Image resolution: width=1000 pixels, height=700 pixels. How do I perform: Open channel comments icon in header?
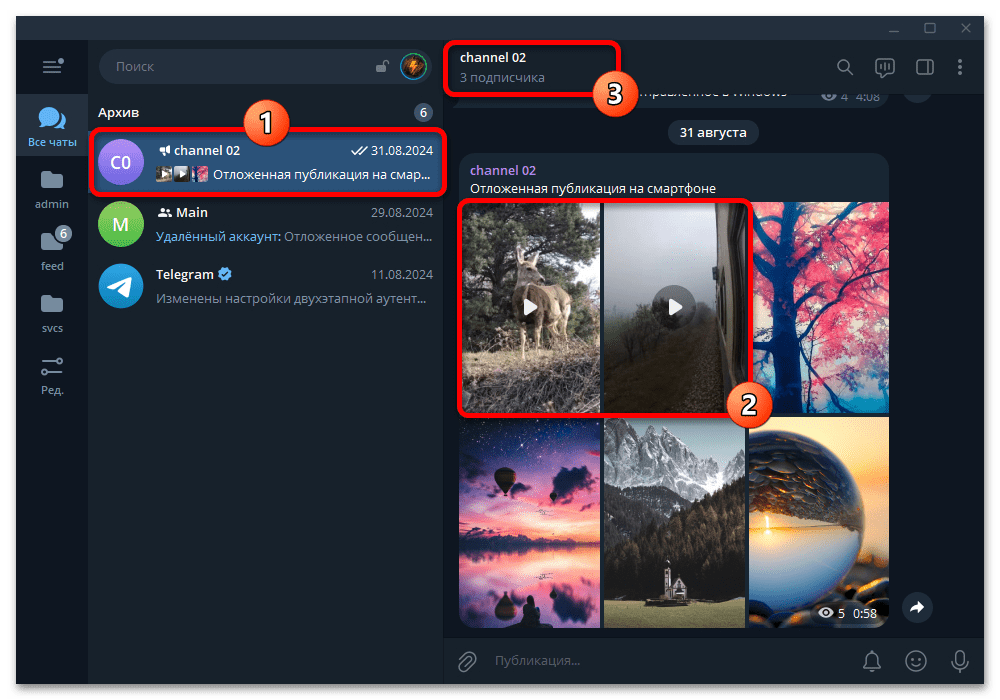885,68
